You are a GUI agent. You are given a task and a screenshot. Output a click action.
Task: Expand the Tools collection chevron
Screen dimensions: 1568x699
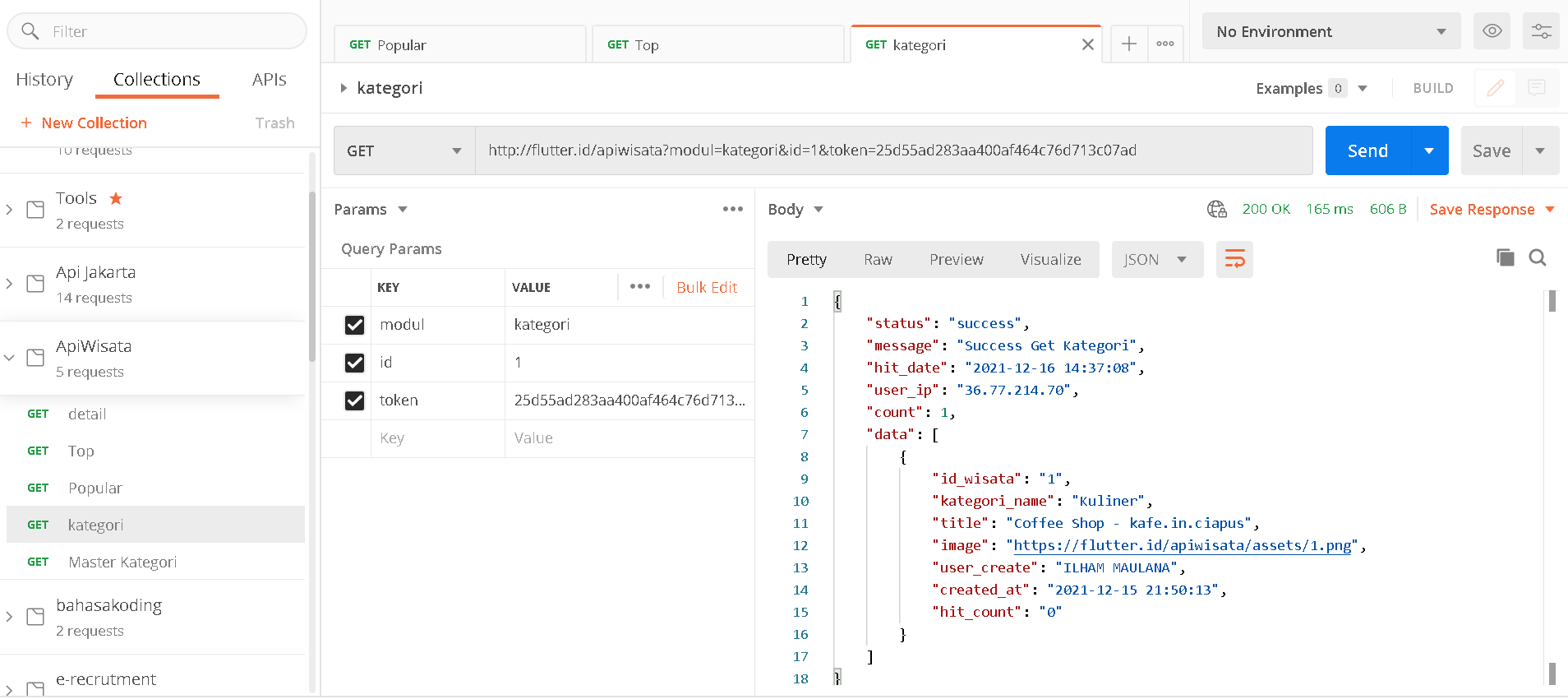[x=10, y=210]
